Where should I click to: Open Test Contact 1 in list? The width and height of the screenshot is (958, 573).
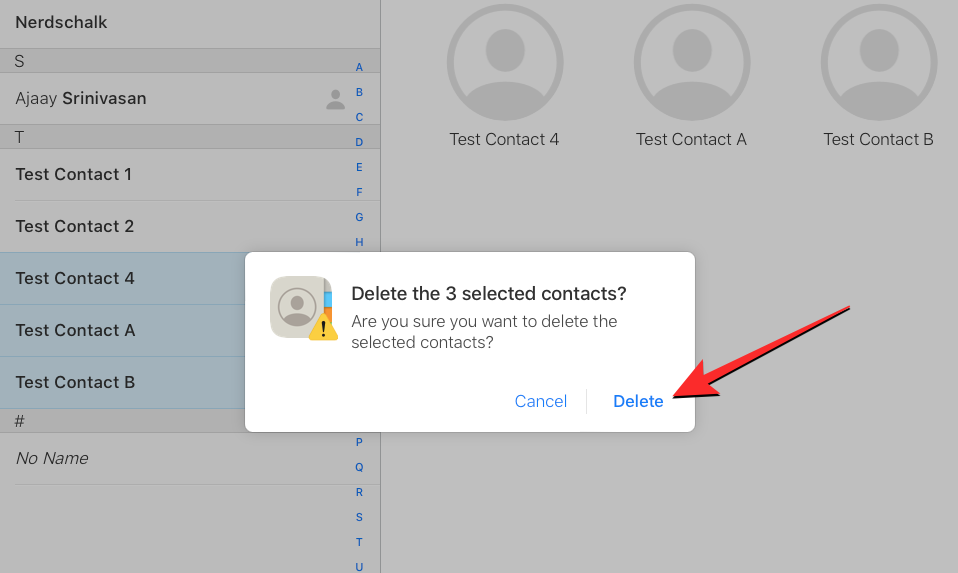(74, 175)
